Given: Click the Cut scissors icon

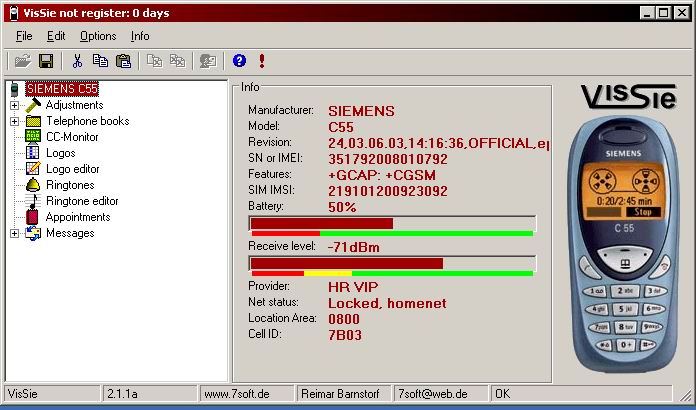Looking at the screenshot, I should tap(78, 61).
